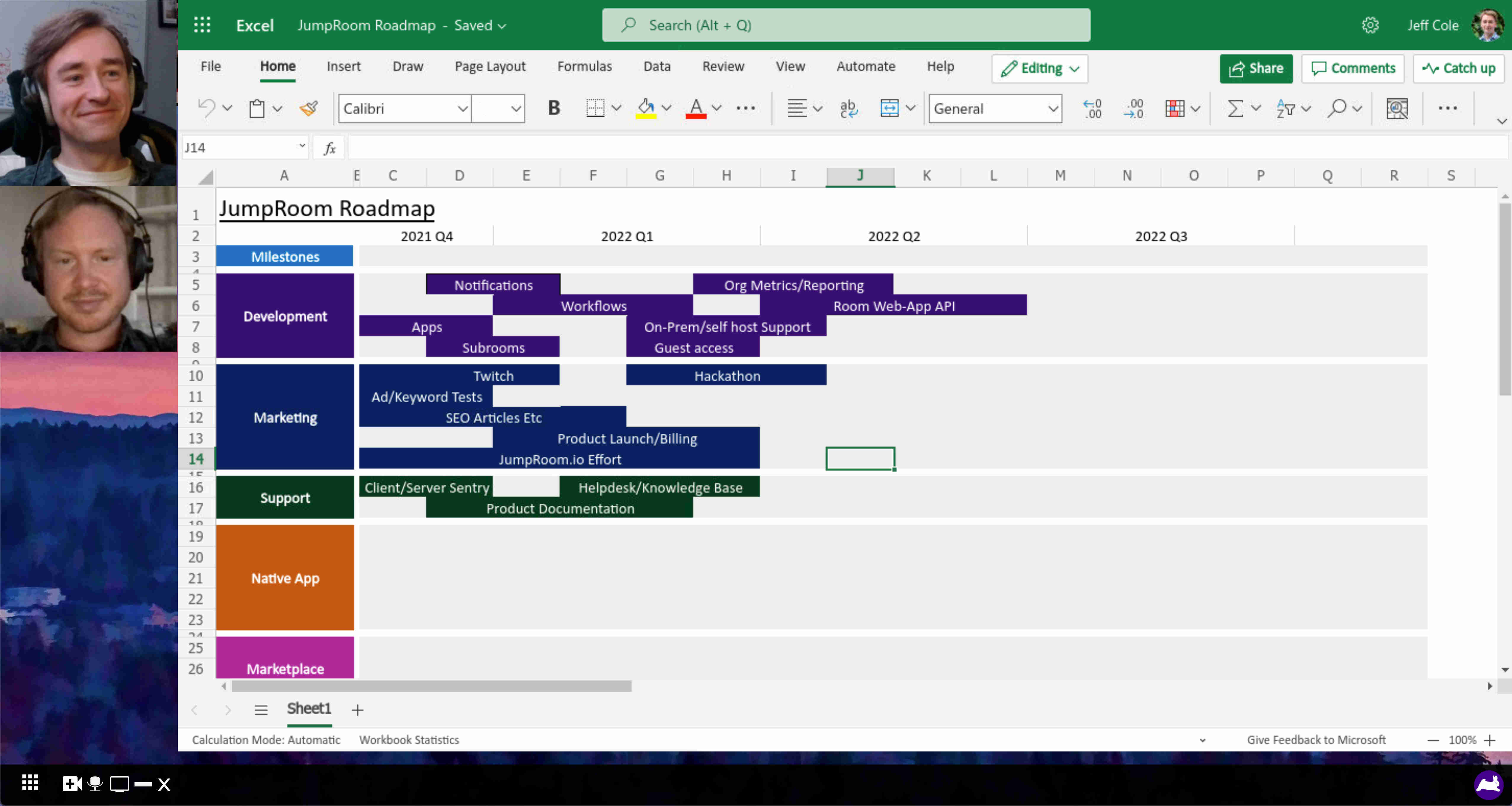Toggle microphone in the call bar
This screenshot has width=1512, height=806.
pos(94,784)
